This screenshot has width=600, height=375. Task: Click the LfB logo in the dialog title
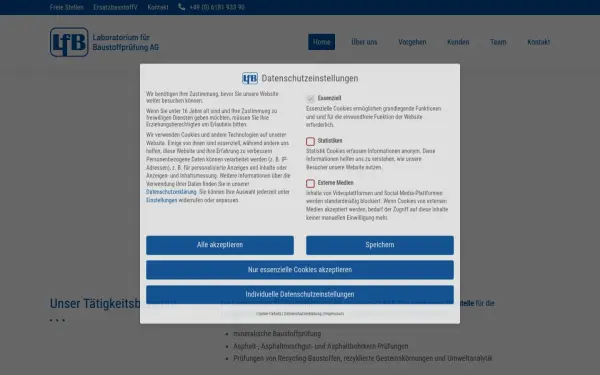(250, 78)
